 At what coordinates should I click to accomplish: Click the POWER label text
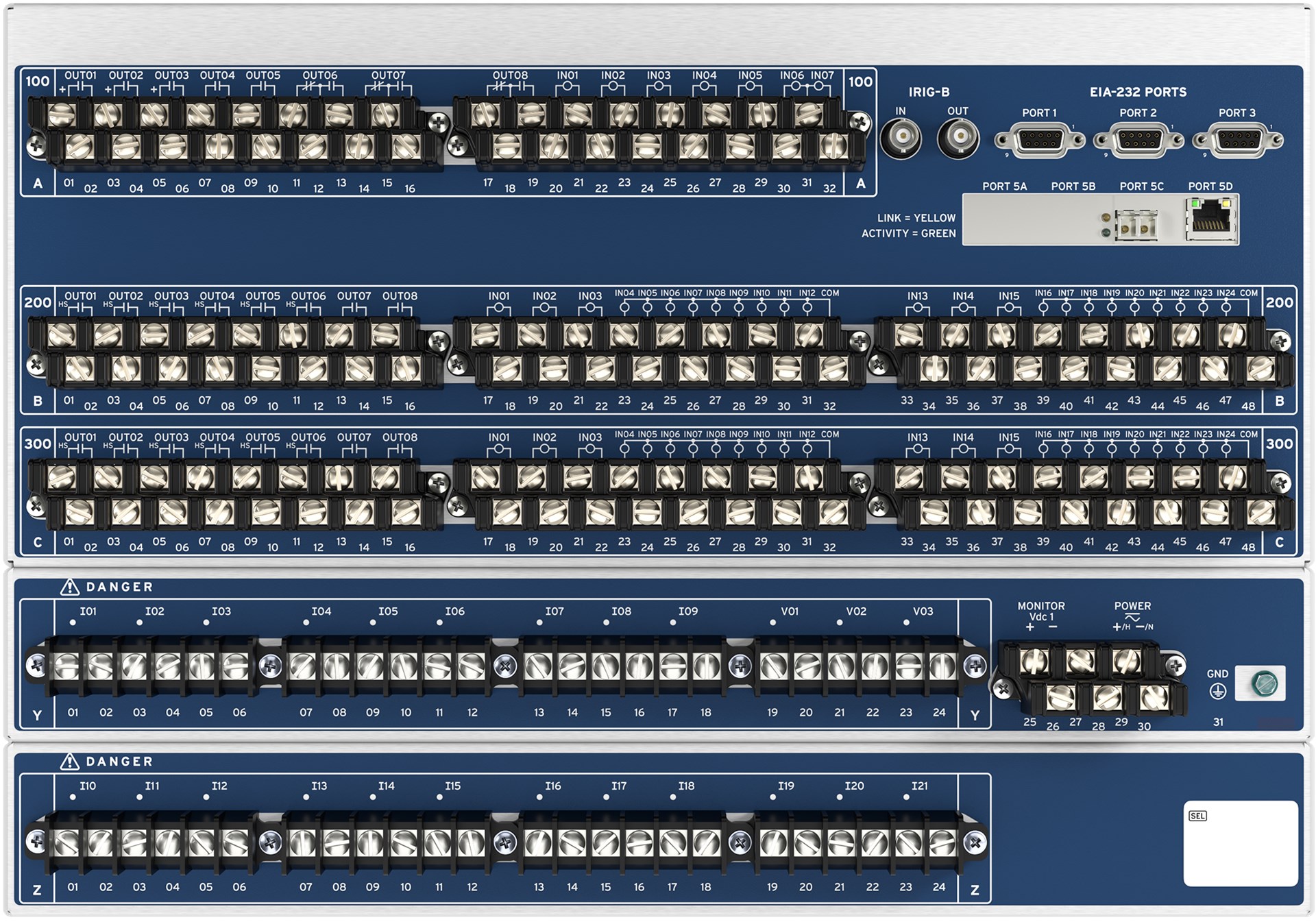[x=1132, y=606]
